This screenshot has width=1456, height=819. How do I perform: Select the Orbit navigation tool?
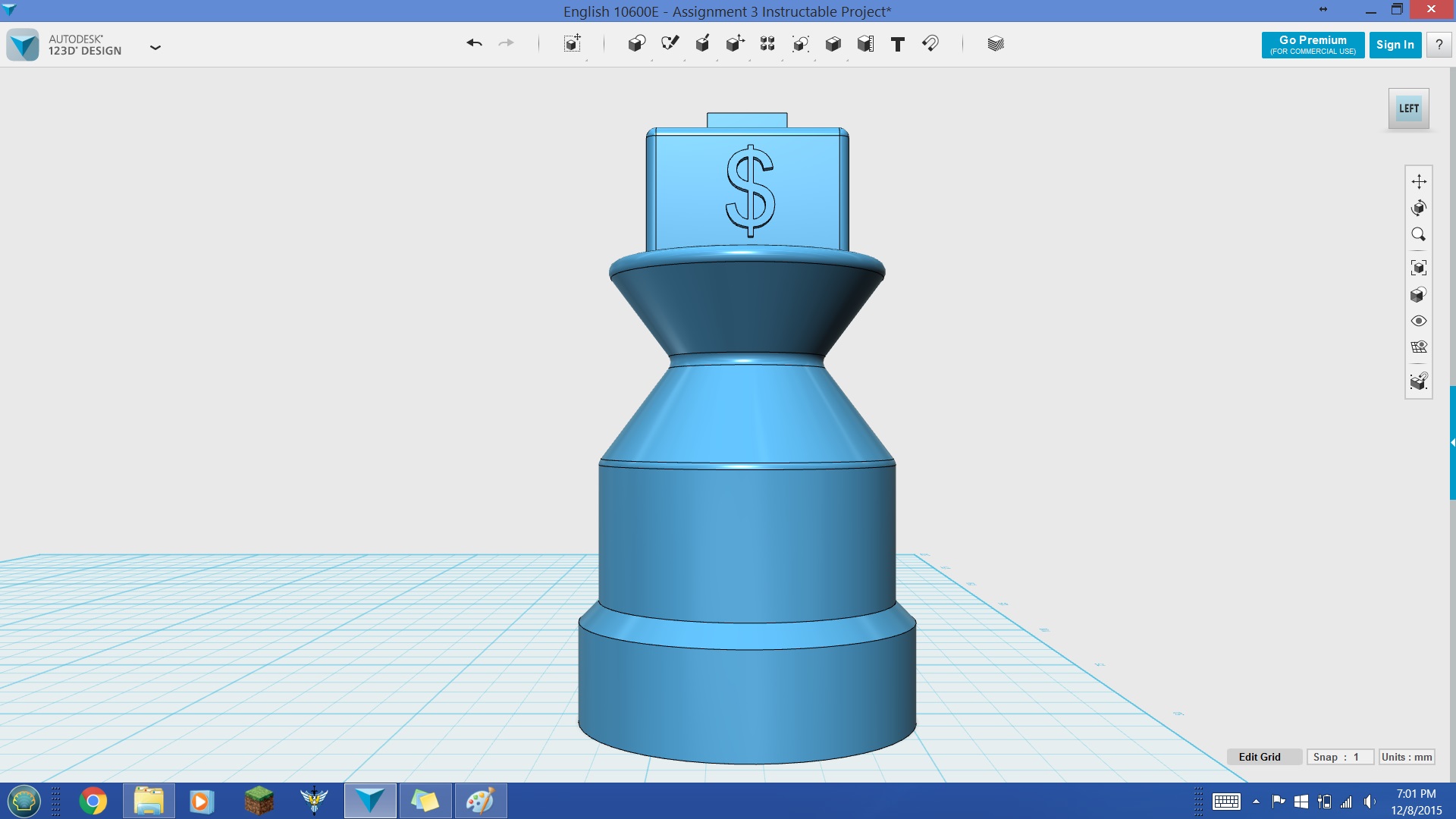(x=1418, y=208)
